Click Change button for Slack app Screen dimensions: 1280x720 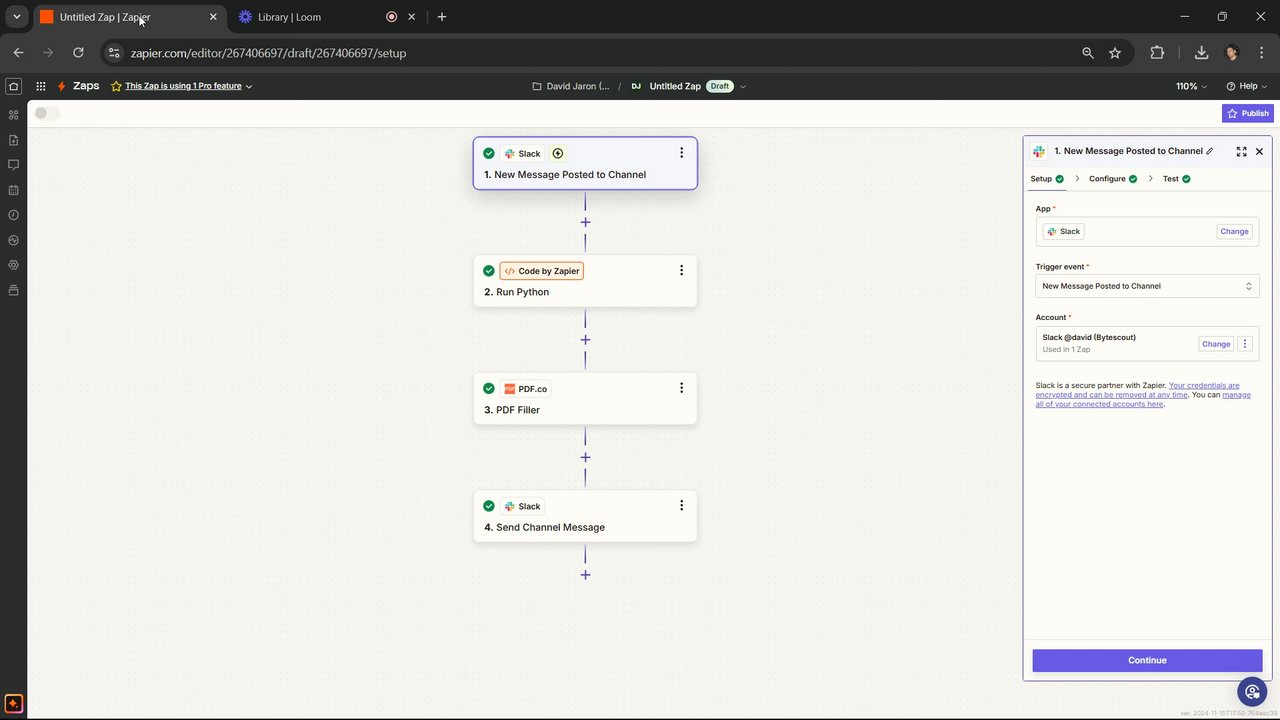pyautogui.click(x=1234, y=231)
